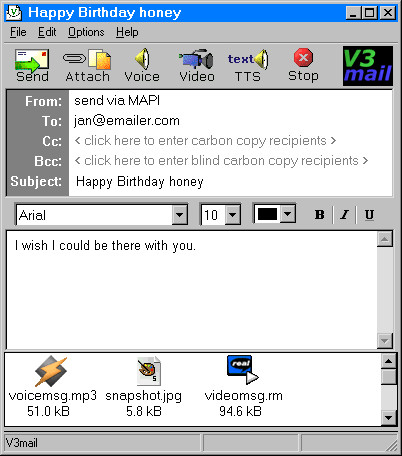Click the Cc carbon copy recipients field
The height and width of the screenshot is (456, 402).
click(230, 140)
